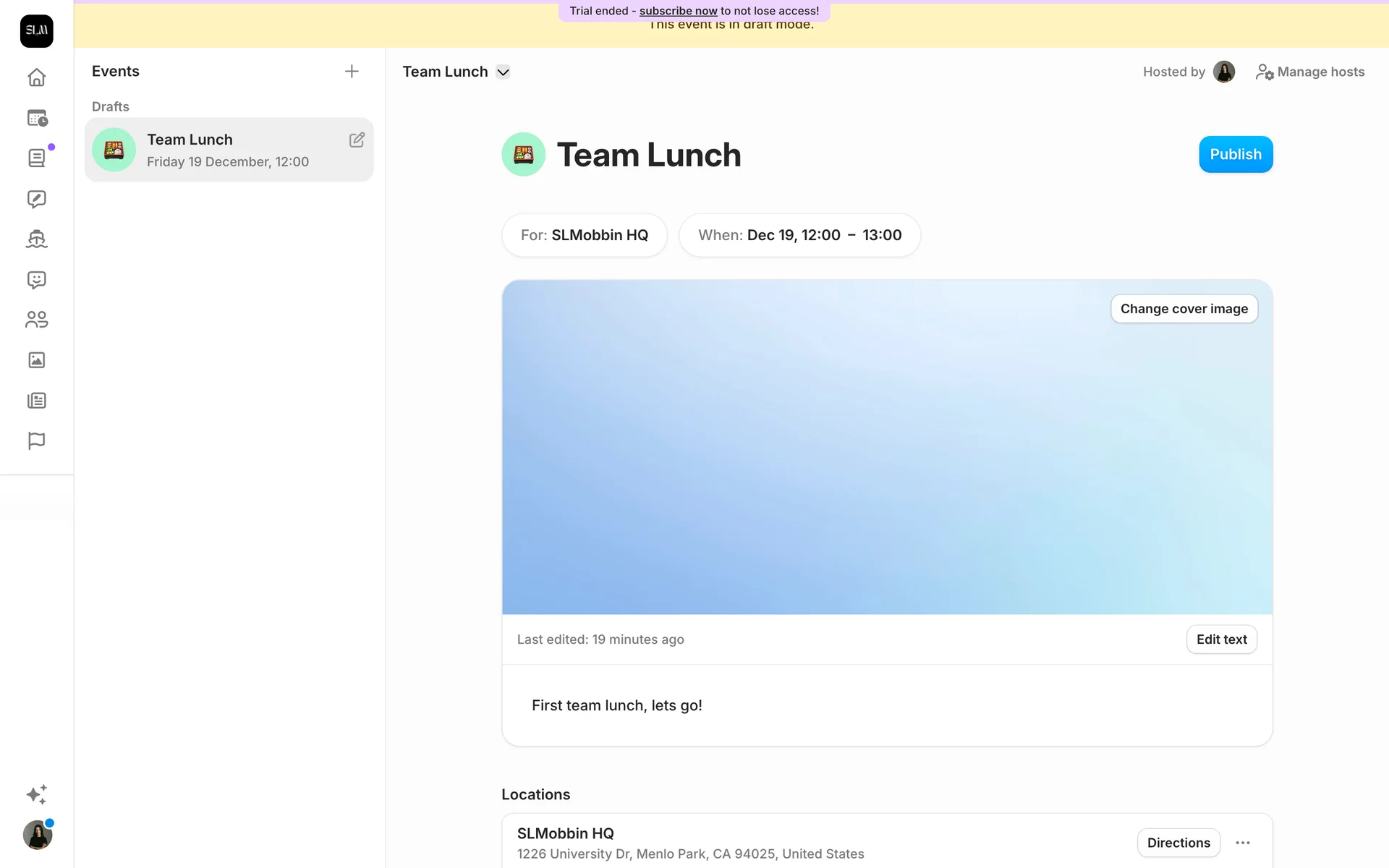The height and width of the screenshot is (868, 1389).
Task: Click edit pencil on Team Lunch draft
Action: coord(357,140)
